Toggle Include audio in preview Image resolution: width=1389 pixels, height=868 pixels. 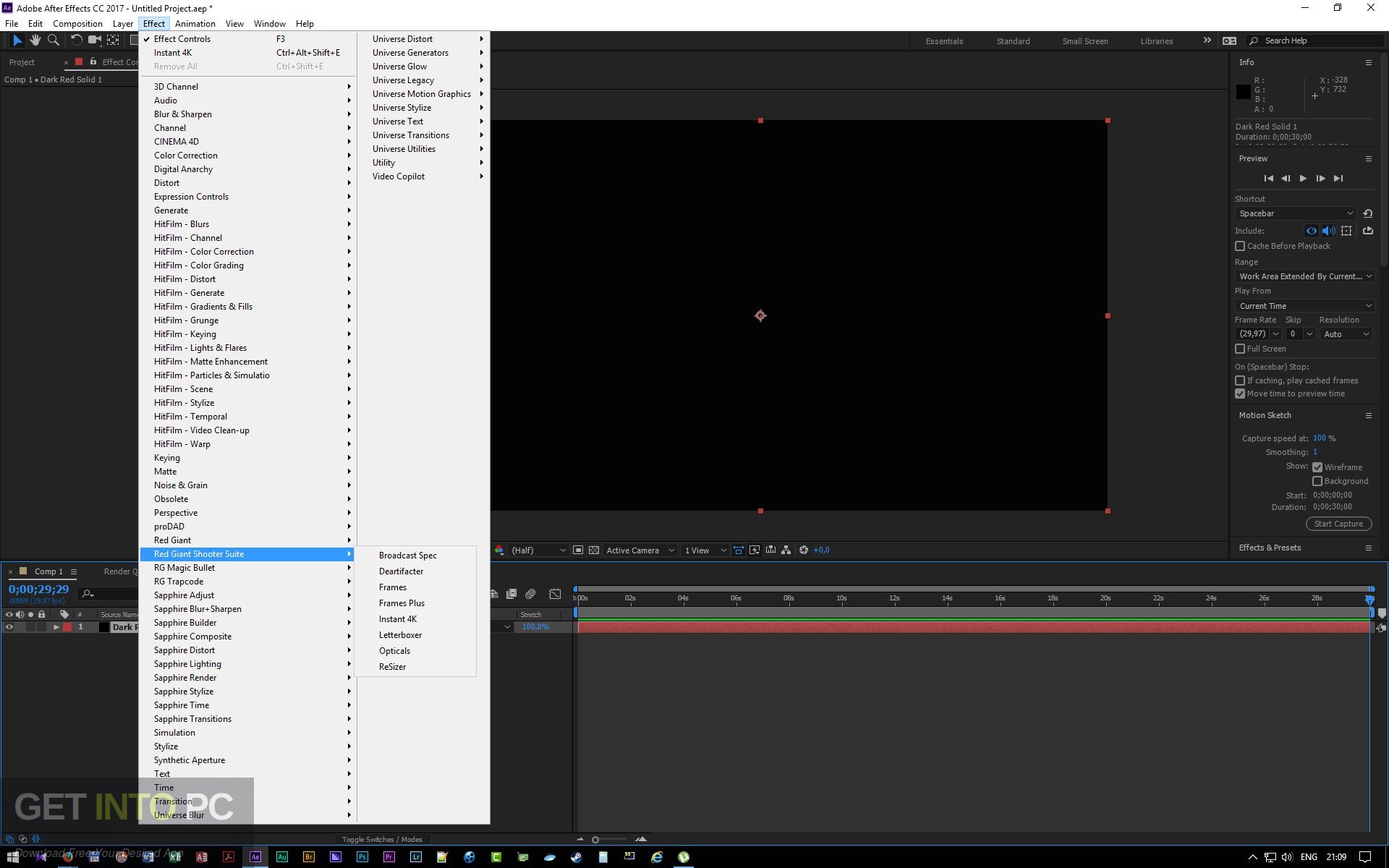(1328, 231)
